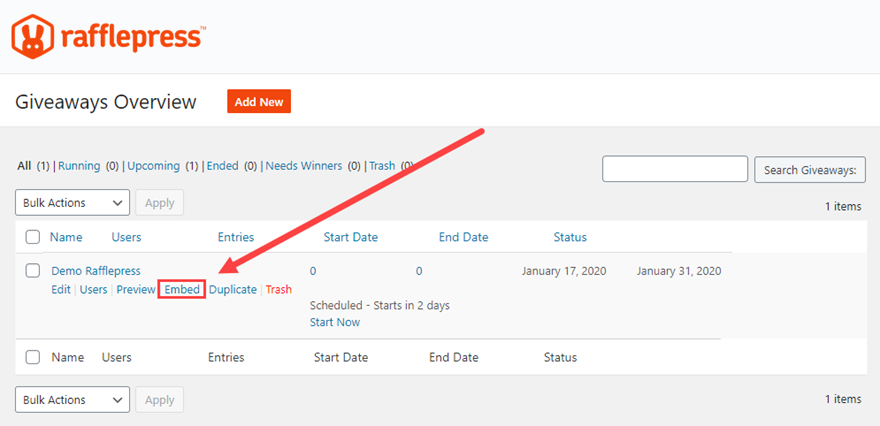This screenshot has height=426, width=880.
Task: Open the Needs Winners filter
Action: [x=303, y=166]
